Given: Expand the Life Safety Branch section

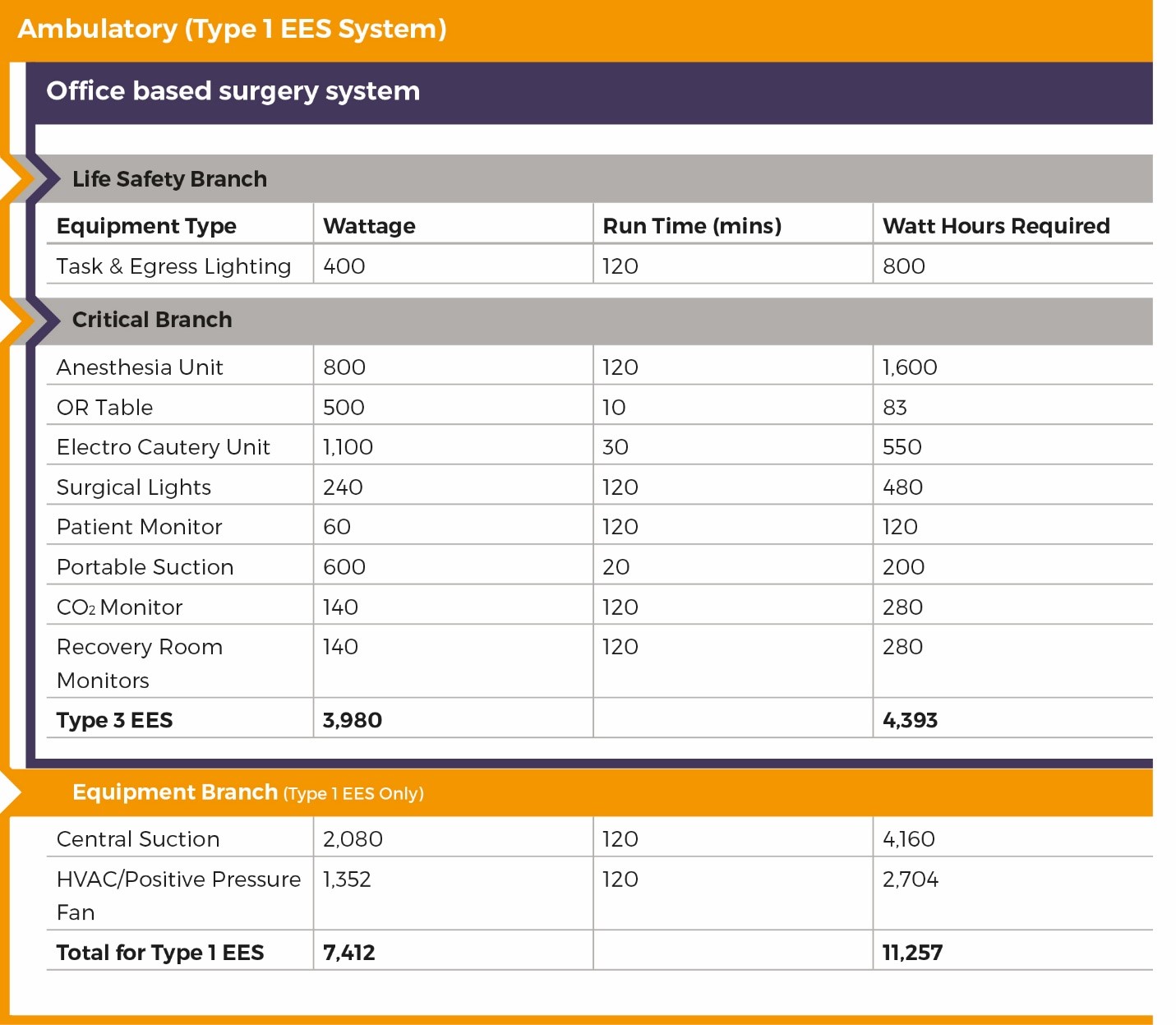Looking at the screenshot, I should tap(169, 178).
